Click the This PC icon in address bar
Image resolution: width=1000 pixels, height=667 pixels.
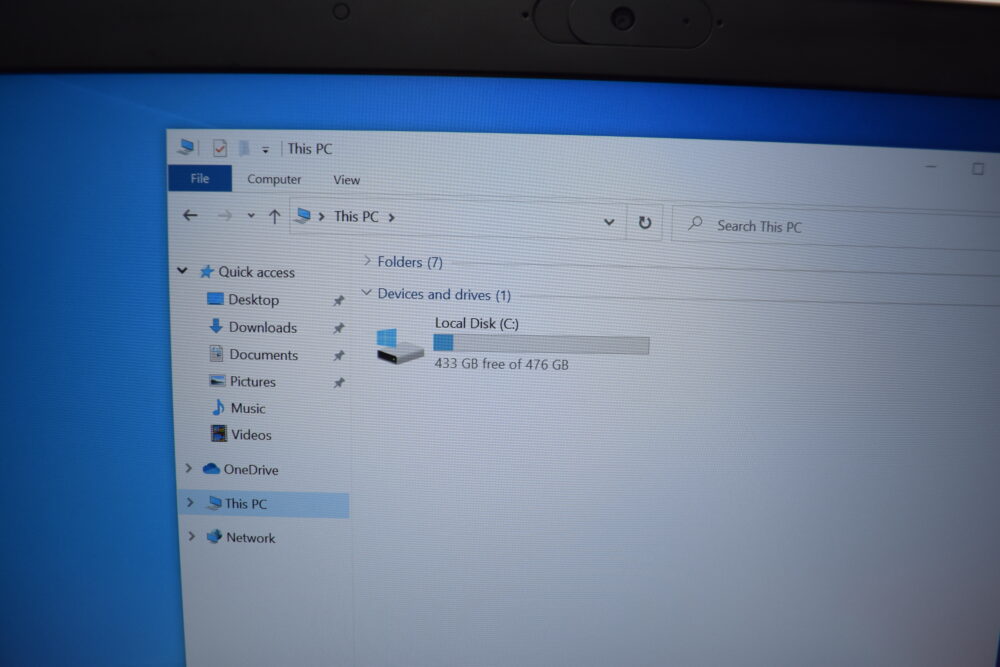(304, 216)
